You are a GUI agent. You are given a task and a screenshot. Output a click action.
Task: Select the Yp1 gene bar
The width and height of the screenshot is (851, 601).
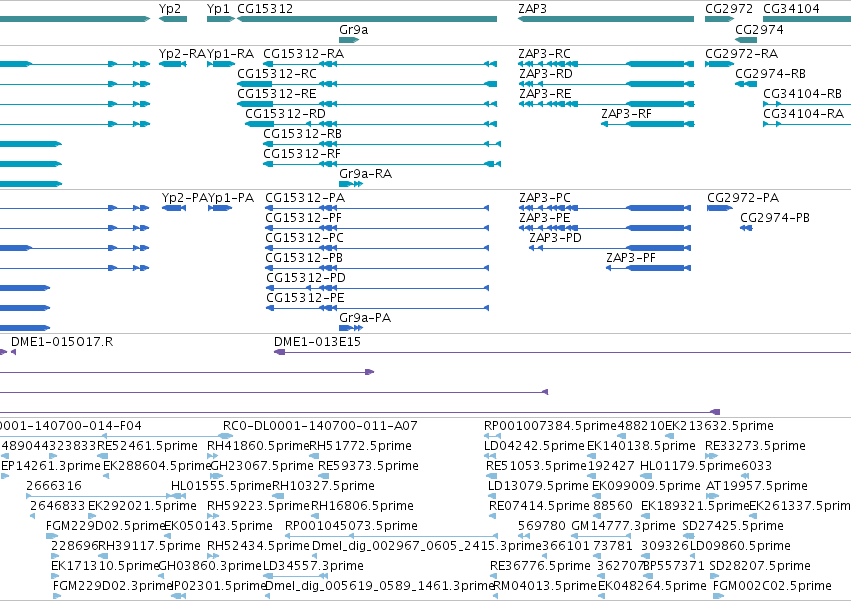pos(220,19)
